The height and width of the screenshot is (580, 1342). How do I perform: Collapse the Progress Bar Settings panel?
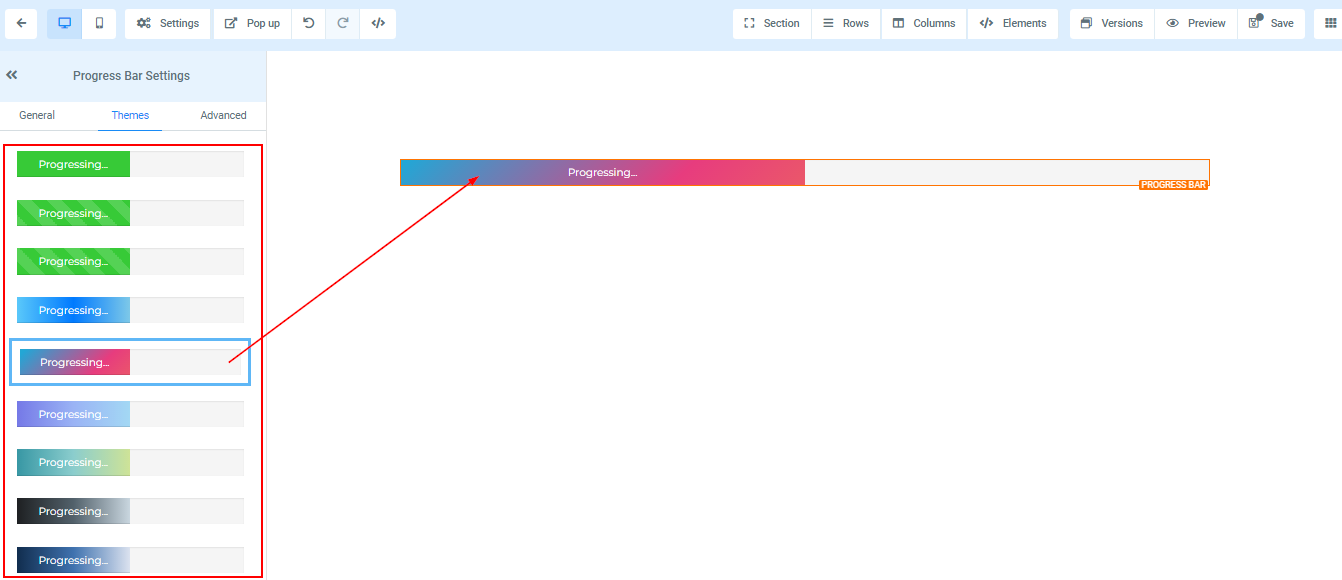pyautogui.click(x=12, y=75)
